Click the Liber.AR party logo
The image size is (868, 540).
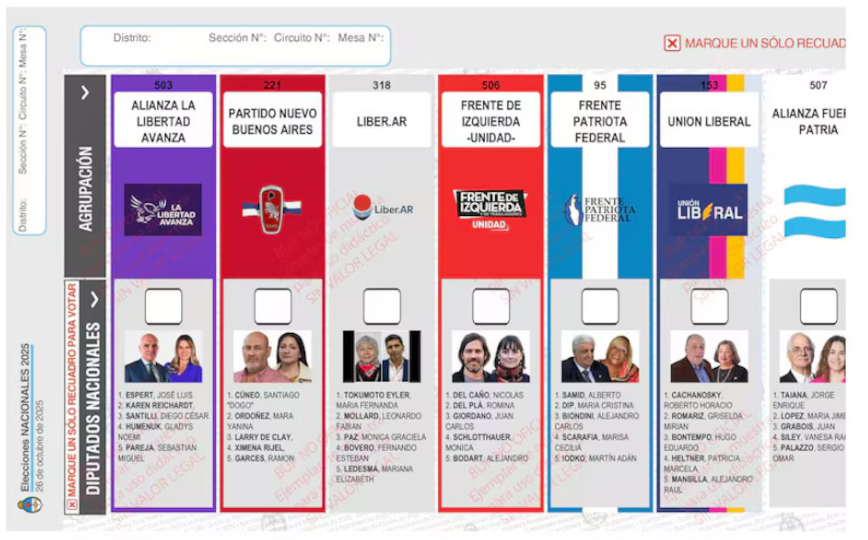tap(381, 209)
